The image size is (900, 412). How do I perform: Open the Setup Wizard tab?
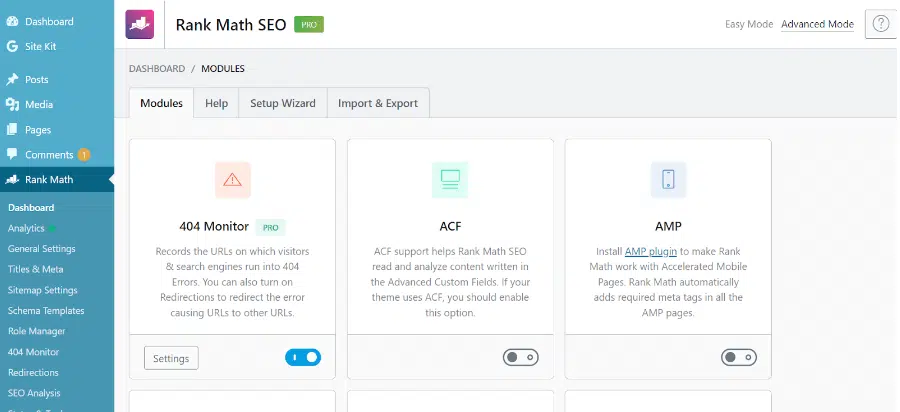coord(283,103)
